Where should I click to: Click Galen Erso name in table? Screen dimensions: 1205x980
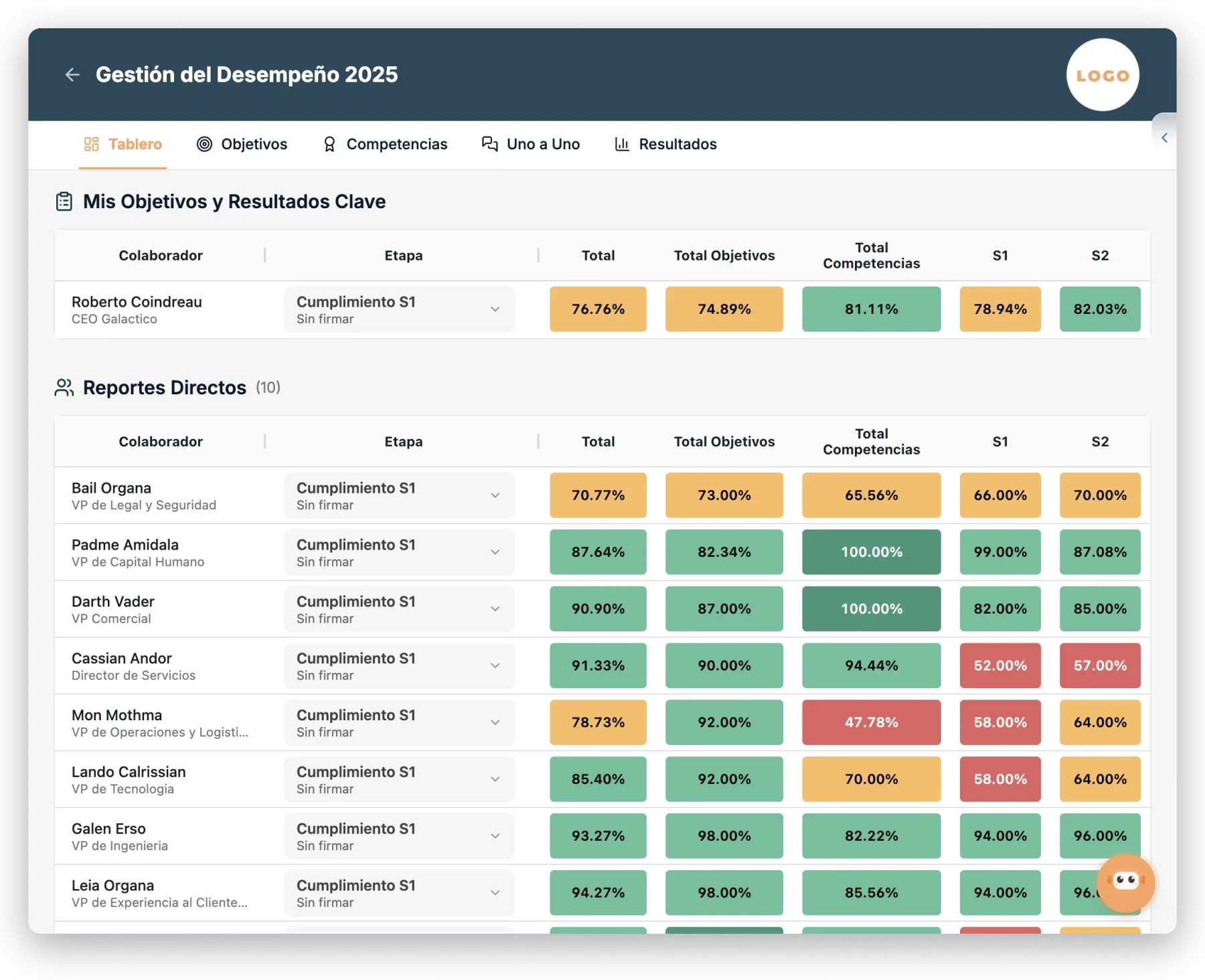coord(108,829)
